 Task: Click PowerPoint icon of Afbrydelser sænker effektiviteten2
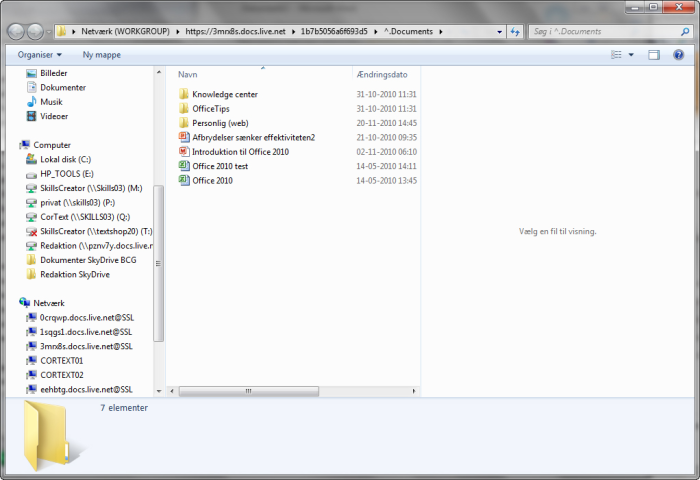click(183, 137)
